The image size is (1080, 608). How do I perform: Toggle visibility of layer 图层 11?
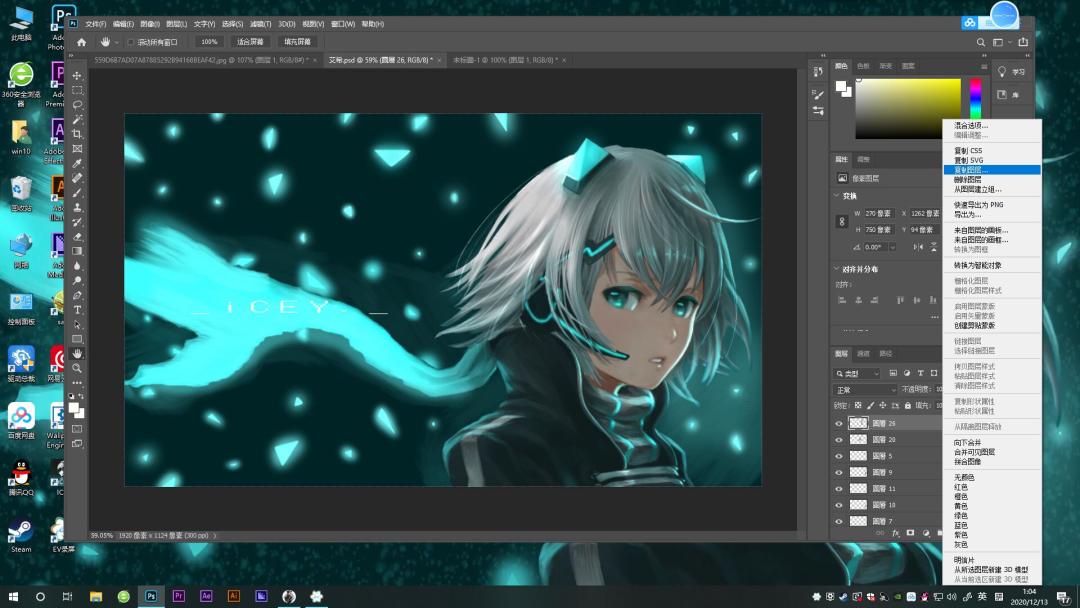(x=839, y=489)
